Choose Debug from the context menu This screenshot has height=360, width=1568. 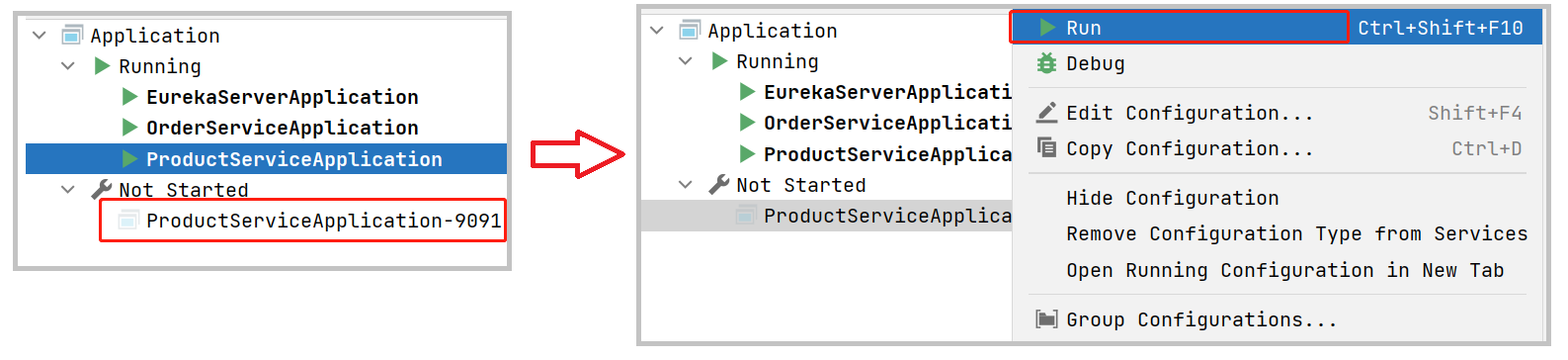pos(1277,63)
